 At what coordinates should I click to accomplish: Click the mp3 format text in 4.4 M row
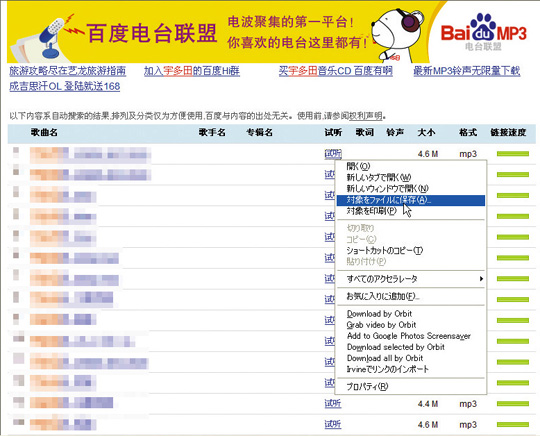[468, 404]
